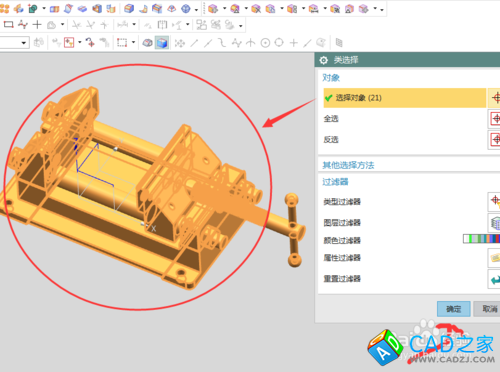
Task: Open dropdown beside dotted rectangle selection icon
Action: pos(133,43)
